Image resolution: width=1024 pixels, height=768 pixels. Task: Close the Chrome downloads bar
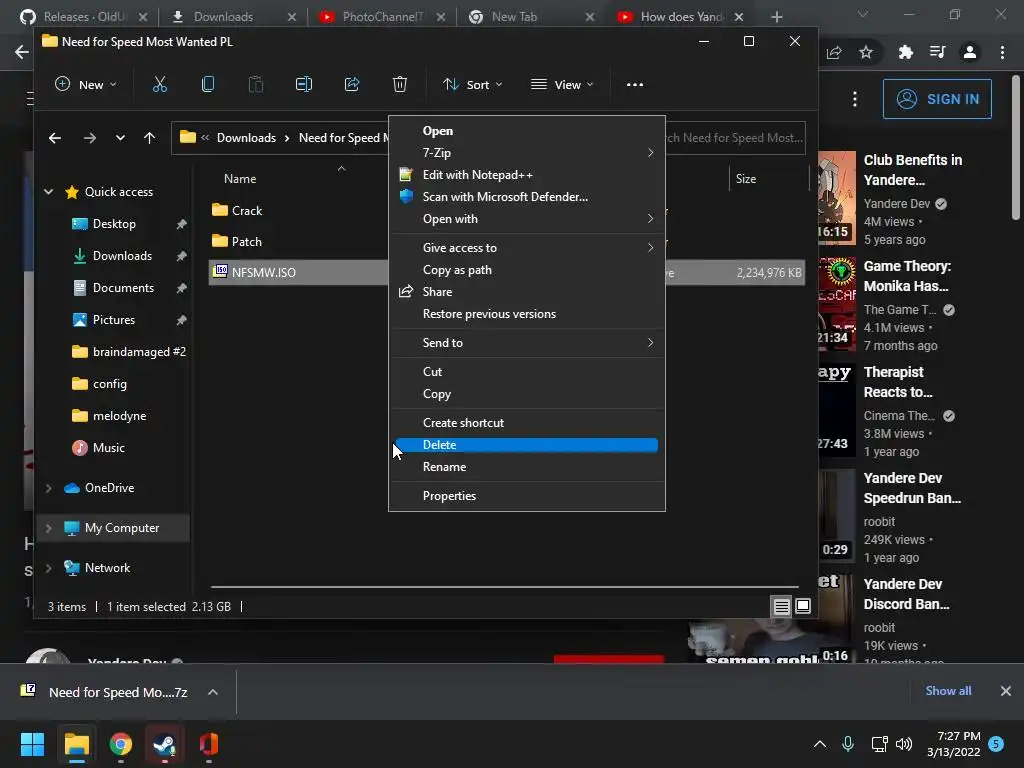click(1006, 691)
